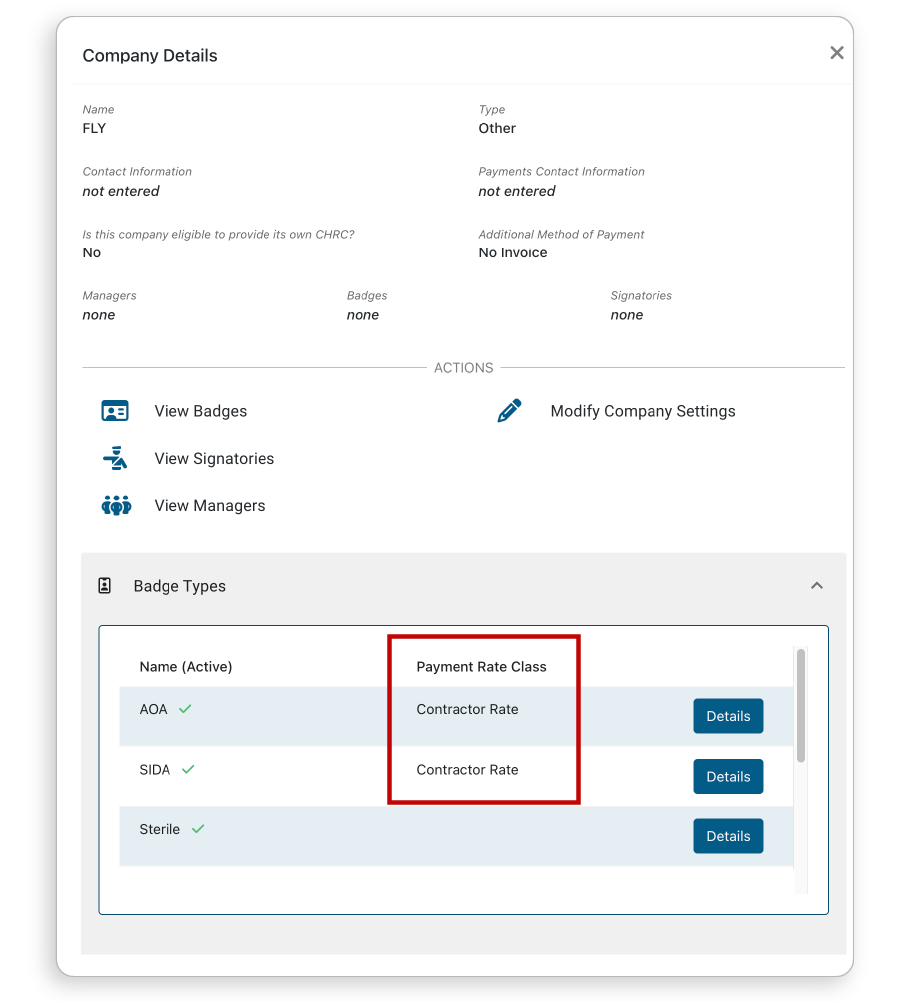
Task: Click the View Signatories person icon
Action: click(x=115, y=458)
